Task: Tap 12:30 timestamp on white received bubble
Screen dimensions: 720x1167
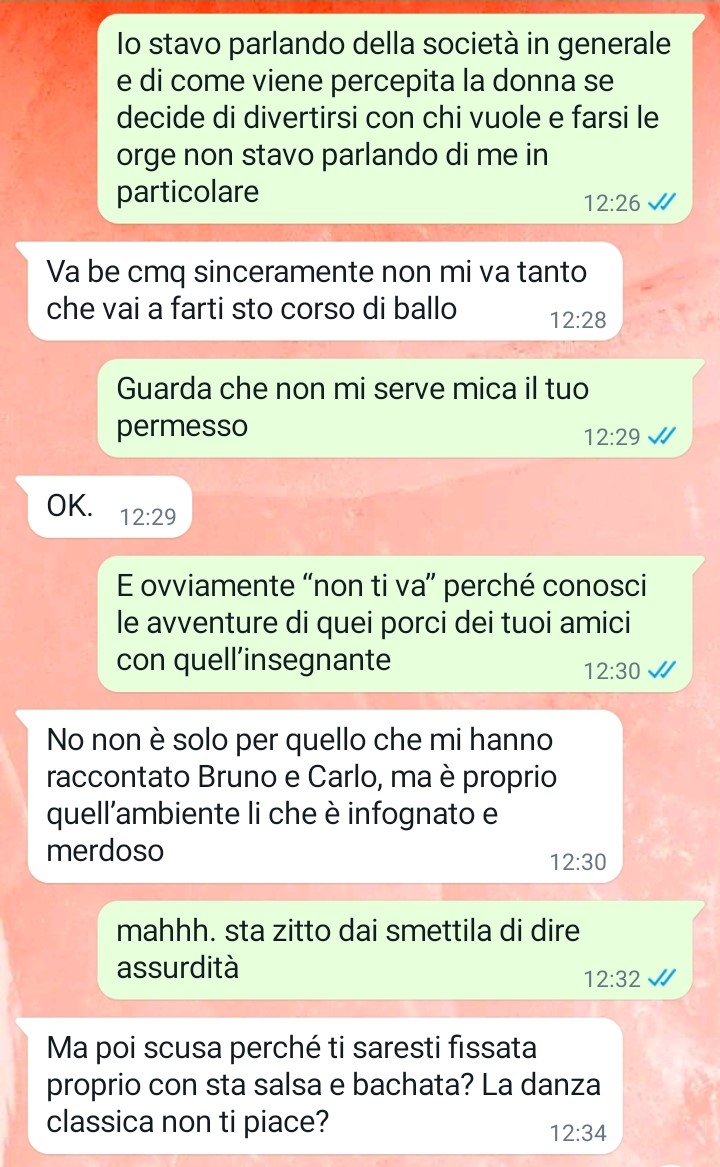Action: (578, 862)
